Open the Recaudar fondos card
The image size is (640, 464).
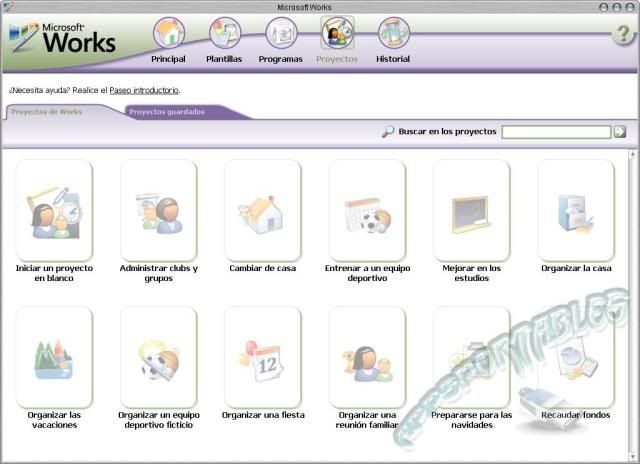click(x=576, y=357)
